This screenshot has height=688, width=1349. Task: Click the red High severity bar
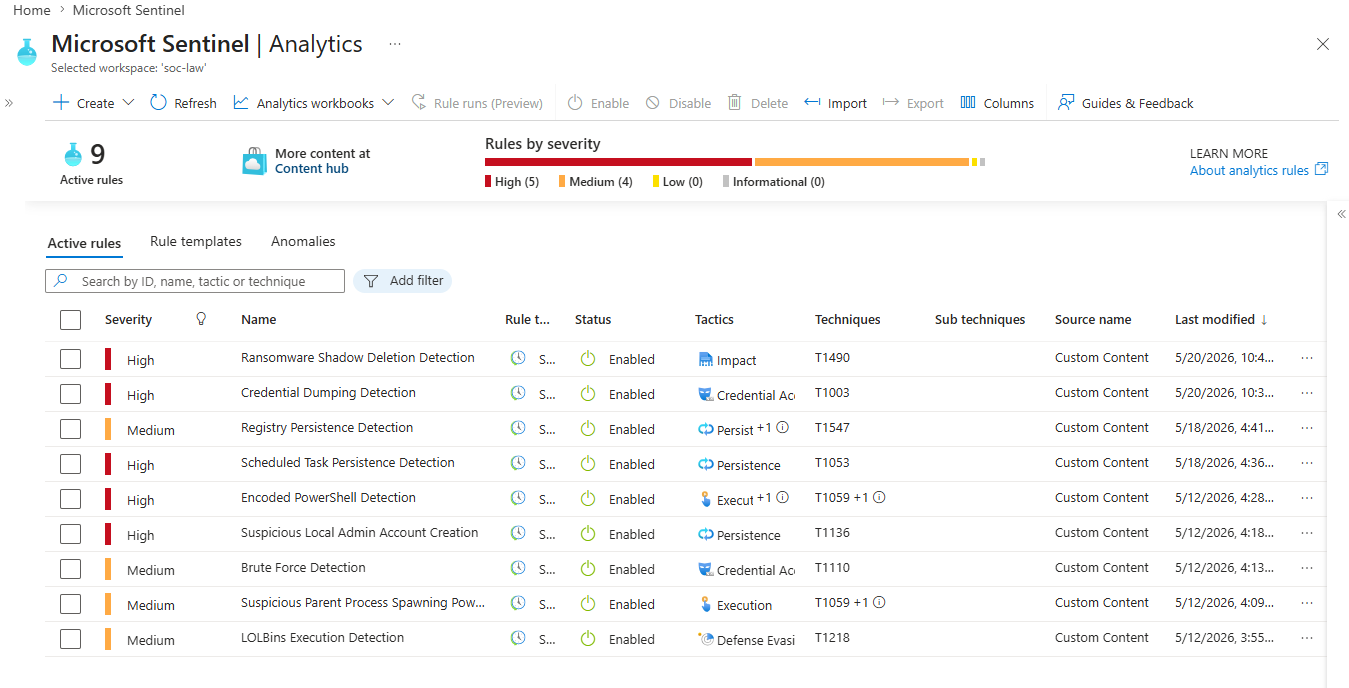coord(618,161)
